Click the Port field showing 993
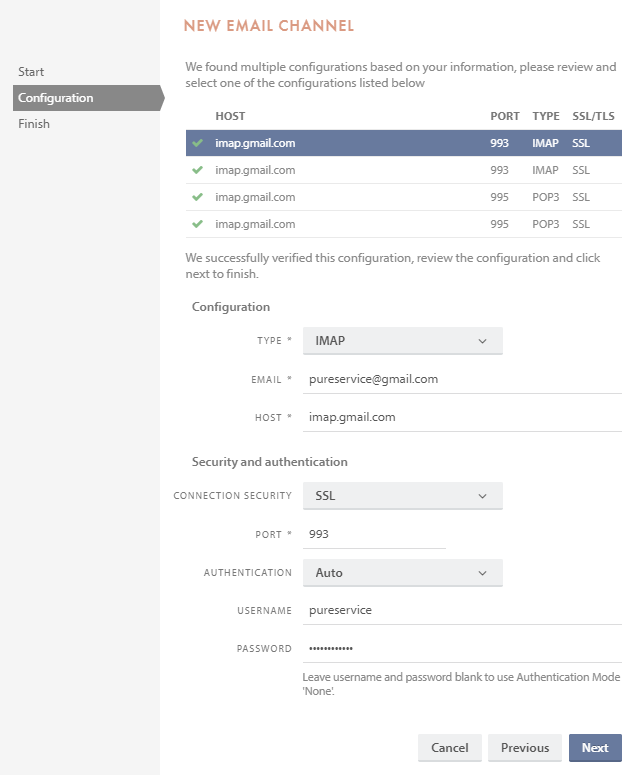635x775 pixels. [374, 534]
